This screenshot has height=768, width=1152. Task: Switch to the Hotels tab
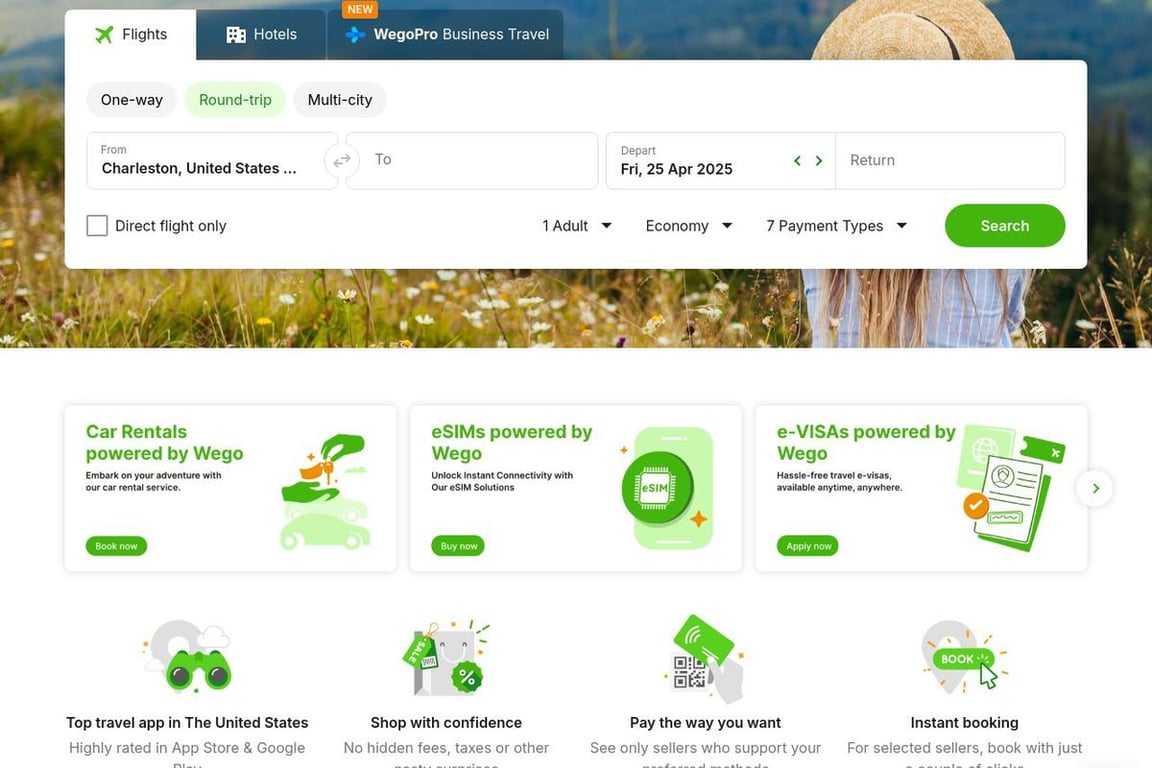[261, 35]
